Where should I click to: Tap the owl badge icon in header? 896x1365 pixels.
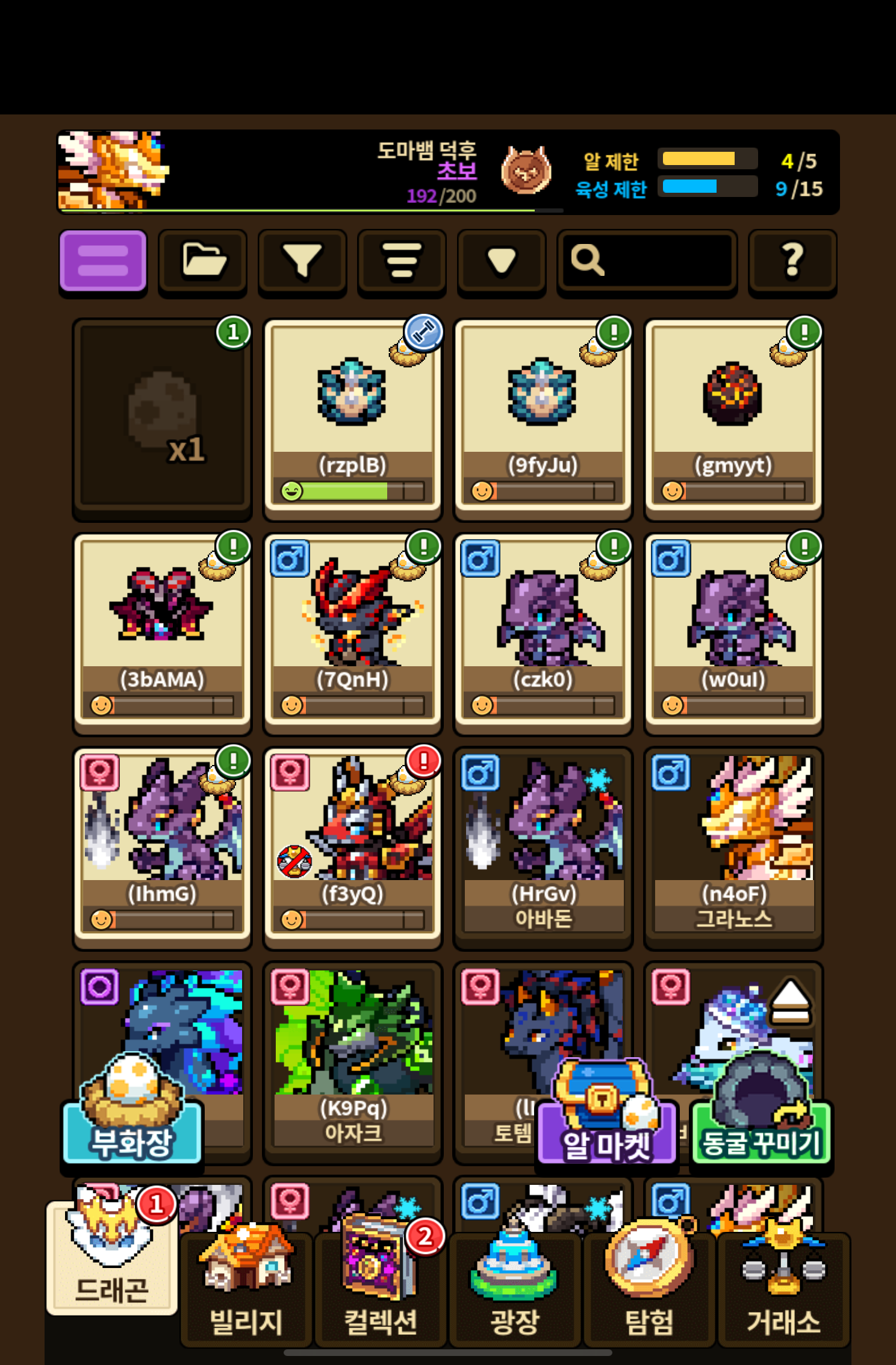(x=526, y=170)
